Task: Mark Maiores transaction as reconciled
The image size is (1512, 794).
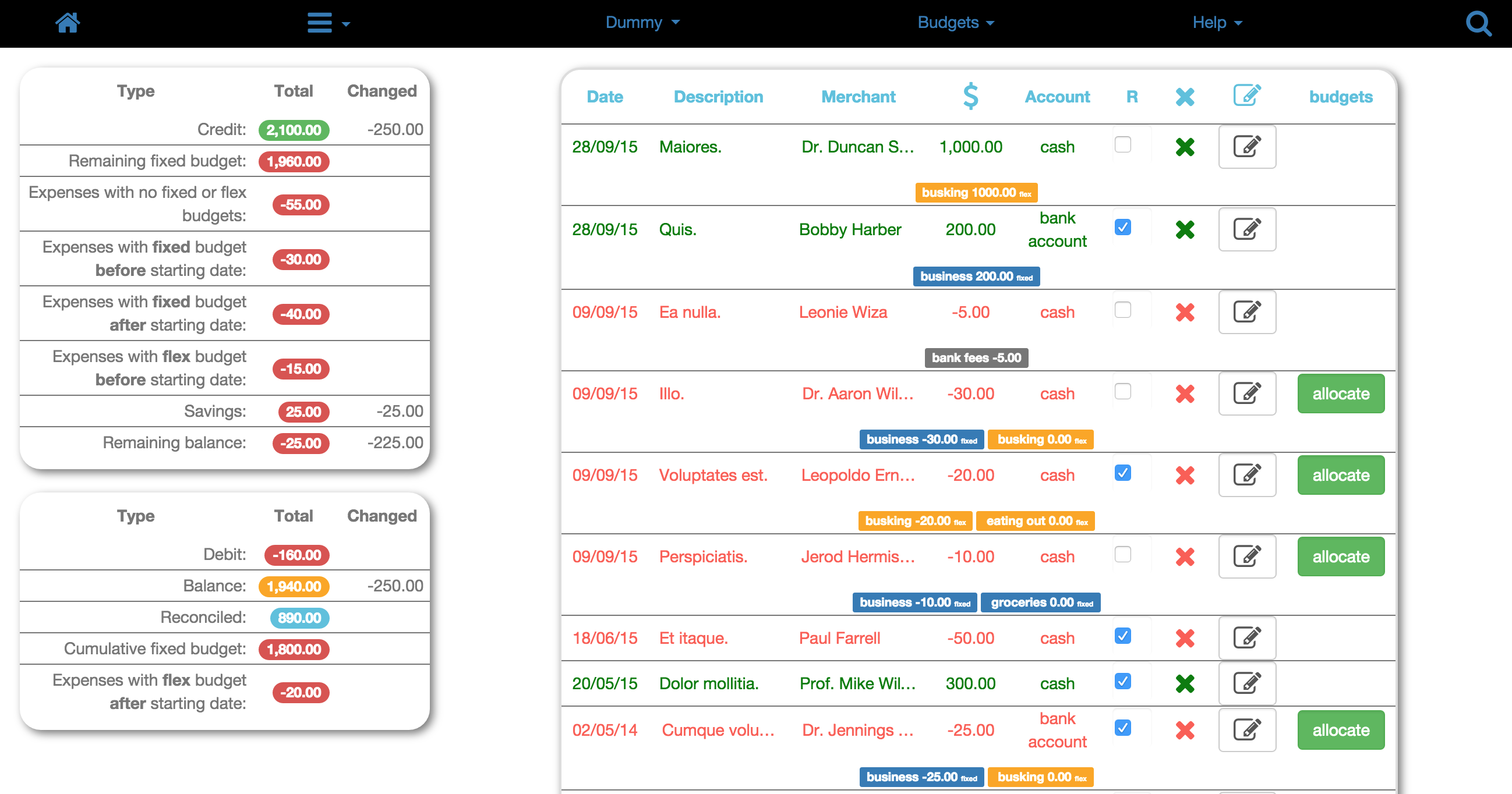Action: 1122,144
